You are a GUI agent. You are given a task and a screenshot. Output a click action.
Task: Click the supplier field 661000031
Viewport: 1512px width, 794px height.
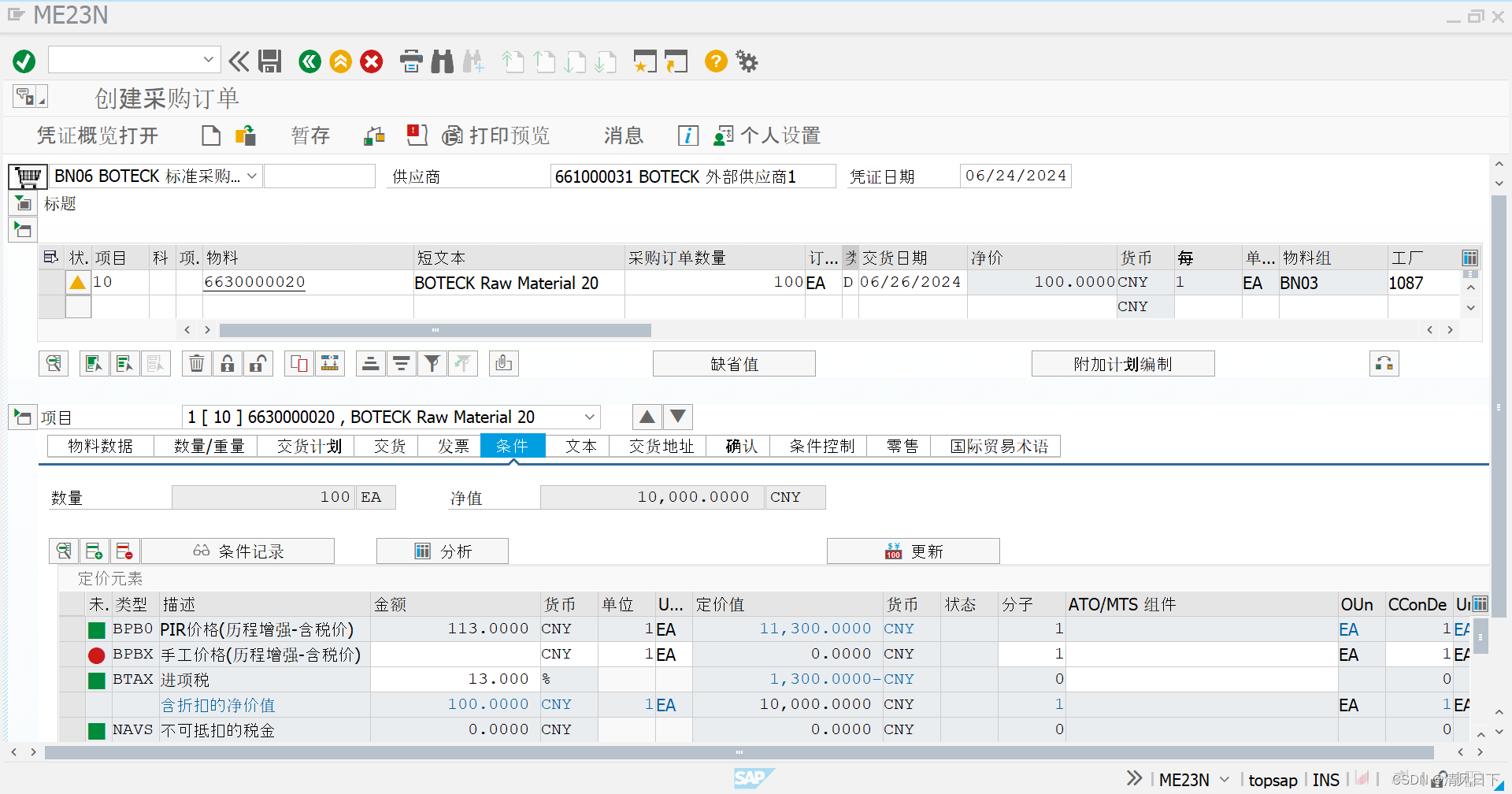(693, 176)
